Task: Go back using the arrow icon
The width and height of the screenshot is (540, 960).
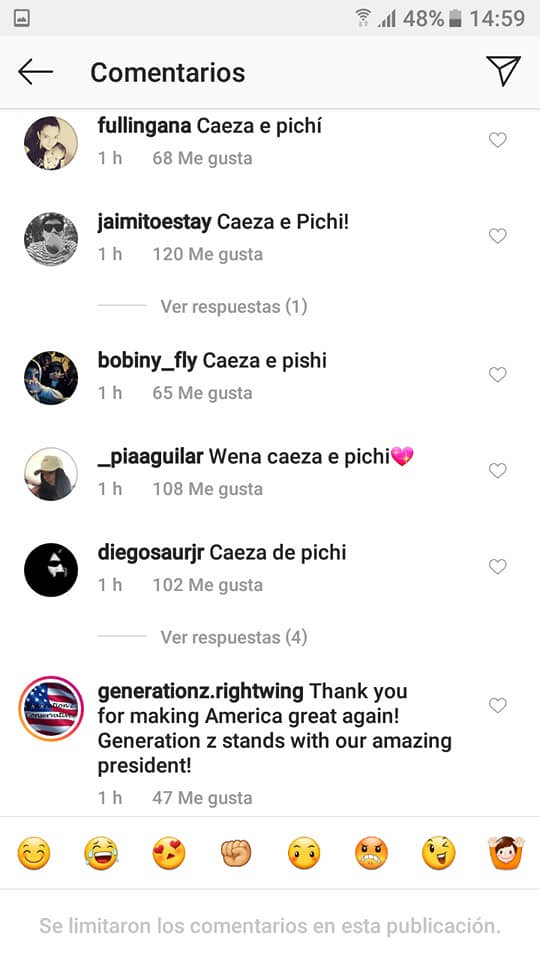Action: click(x=35, y=72)
